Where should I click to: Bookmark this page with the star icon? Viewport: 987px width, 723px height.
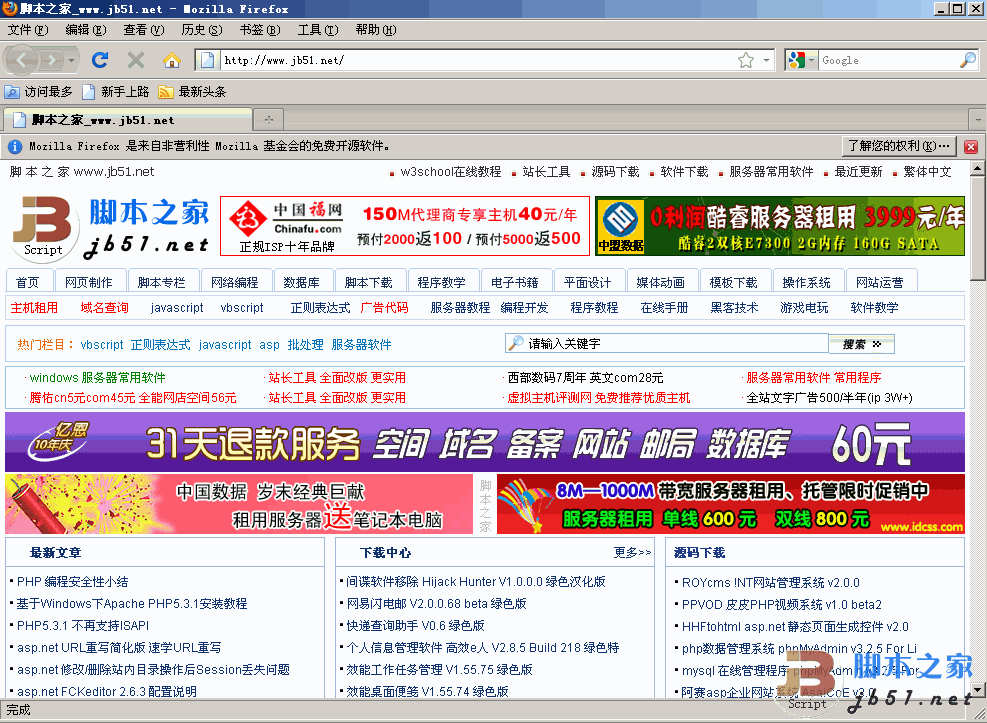tap(746, 60)
